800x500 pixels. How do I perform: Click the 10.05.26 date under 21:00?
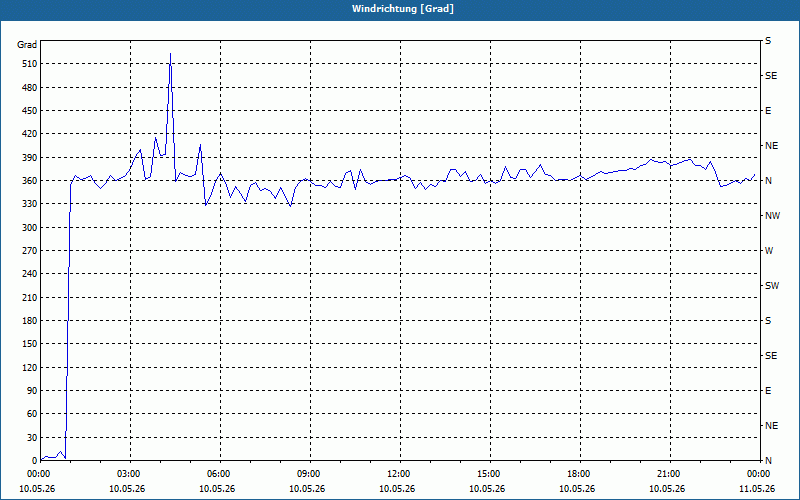(x=667, y=489)
